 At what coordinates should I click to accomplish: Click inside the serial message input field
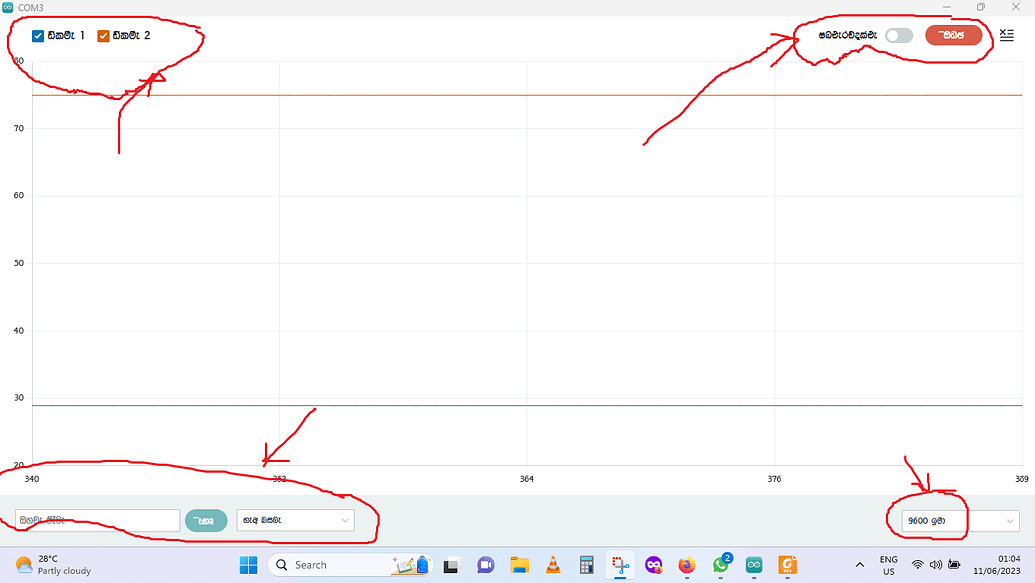coord(95,520)
